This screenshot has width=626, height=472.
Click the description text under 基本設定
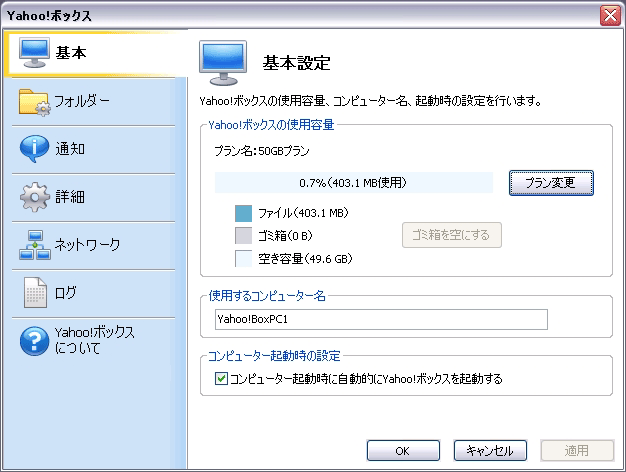pos(370,101)
